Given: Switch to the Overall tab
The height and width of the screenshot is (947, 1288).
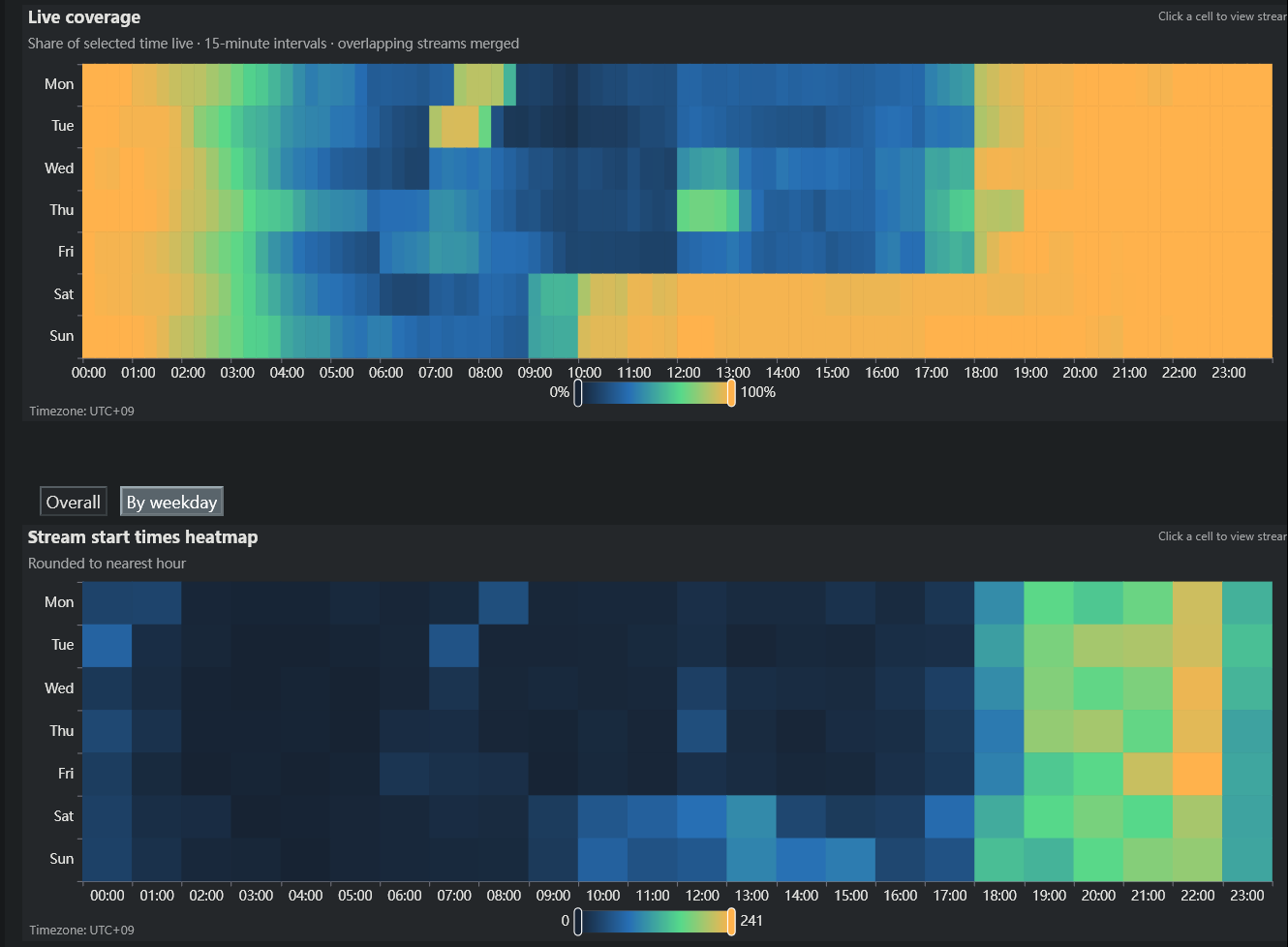Looking at the screenshot, I should [74, 502].
